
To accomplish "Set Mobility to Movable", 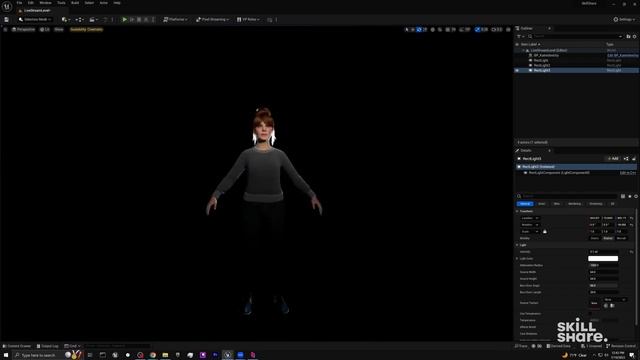I will pyautogui.click(x=621, y=238).
